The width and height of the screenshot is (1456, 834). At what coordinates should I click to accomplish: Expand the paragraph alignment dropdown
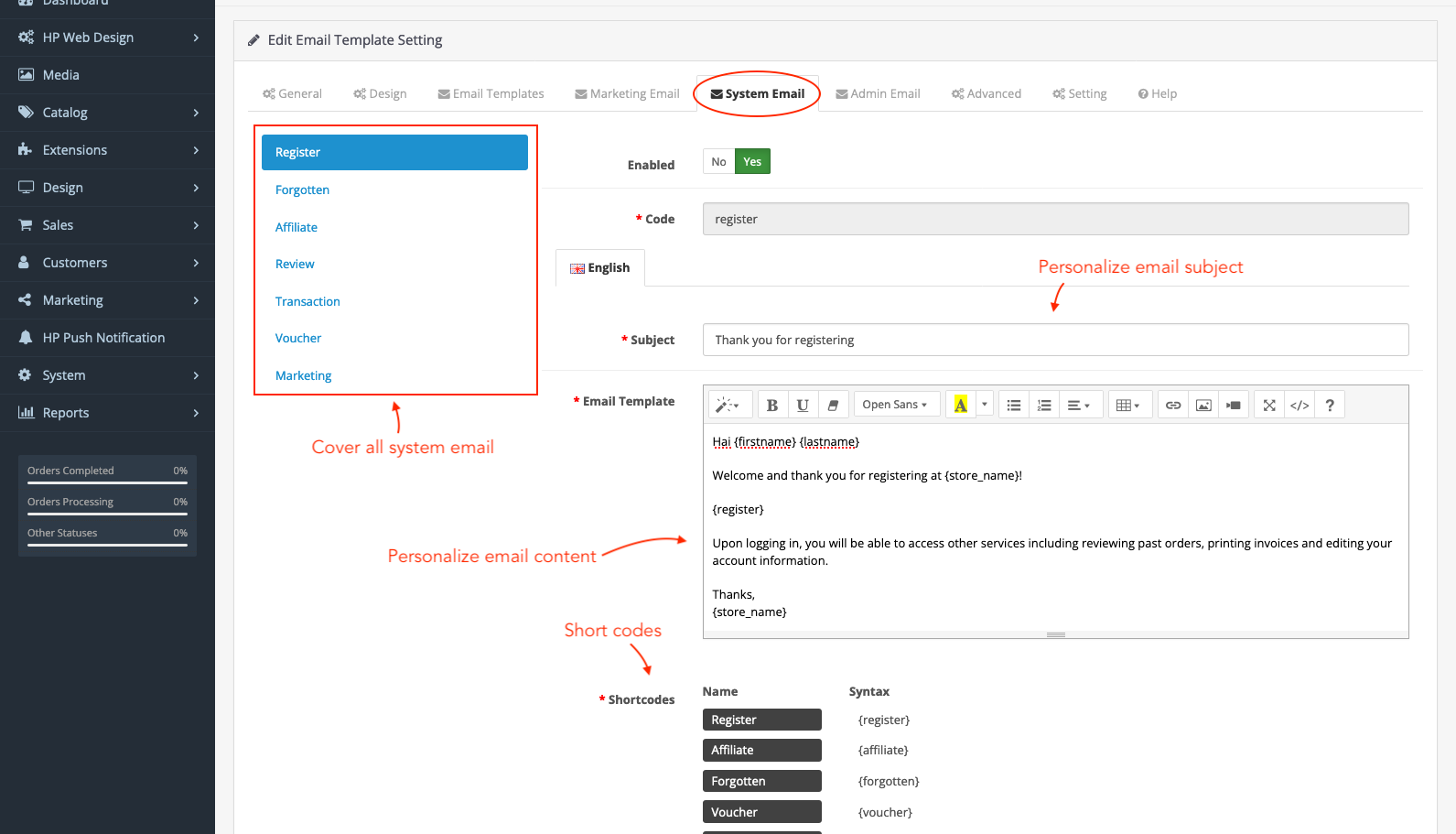1078,405
